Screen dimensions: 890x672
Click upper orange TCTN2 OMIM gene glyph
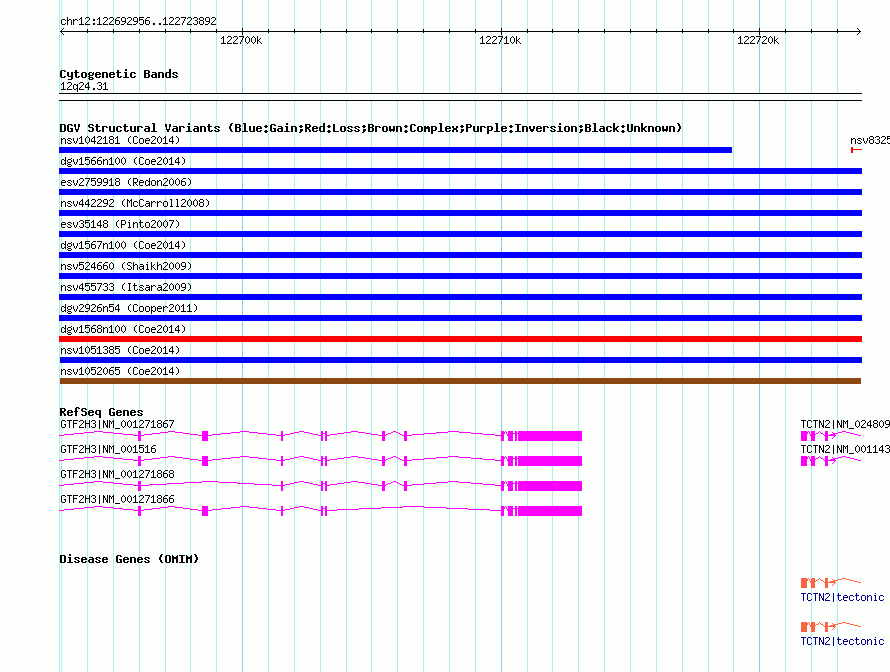pos(831,582)
